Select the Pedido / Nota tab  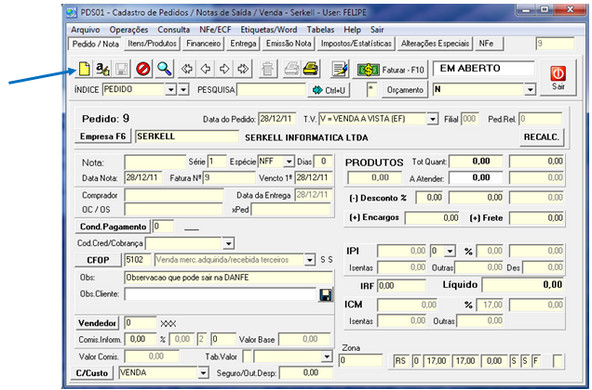pos(96,44)
